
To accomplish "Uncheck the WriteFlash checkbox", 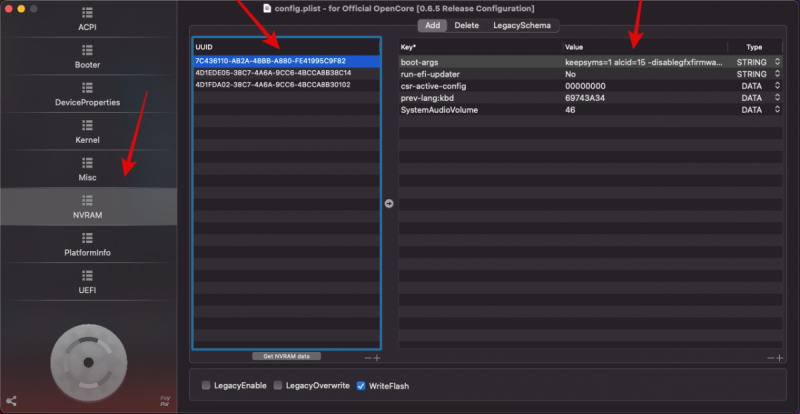I will tap(361, 385).
